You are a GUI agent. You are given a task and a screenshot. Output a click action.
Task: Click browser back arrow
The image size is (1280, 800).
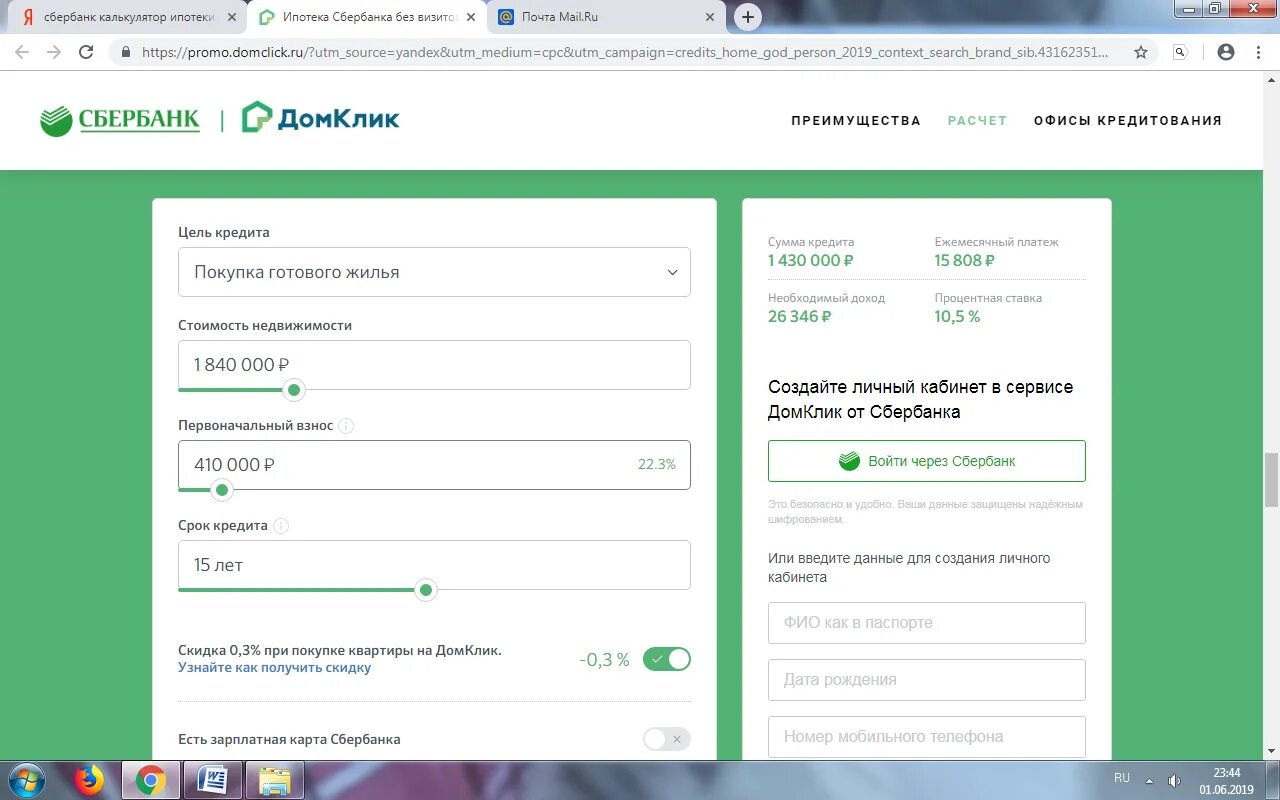pyautogui.click(x=22, y=52)
